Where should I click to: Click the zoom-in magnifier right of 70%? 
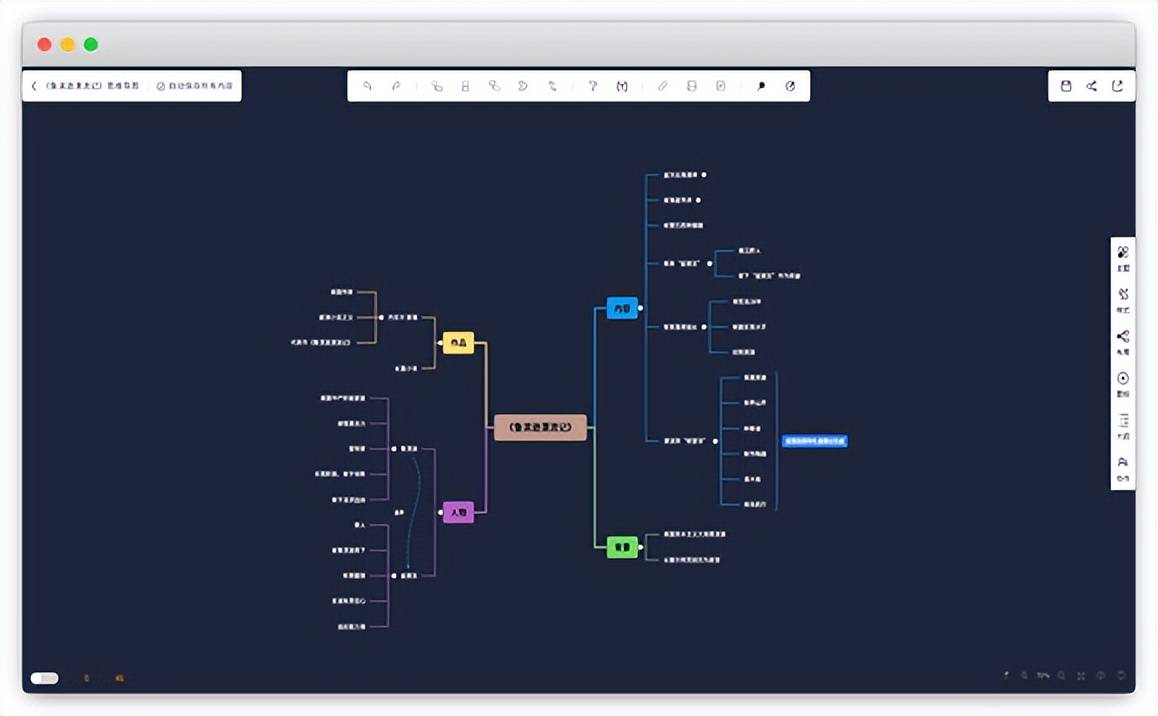pos(1061,675)
